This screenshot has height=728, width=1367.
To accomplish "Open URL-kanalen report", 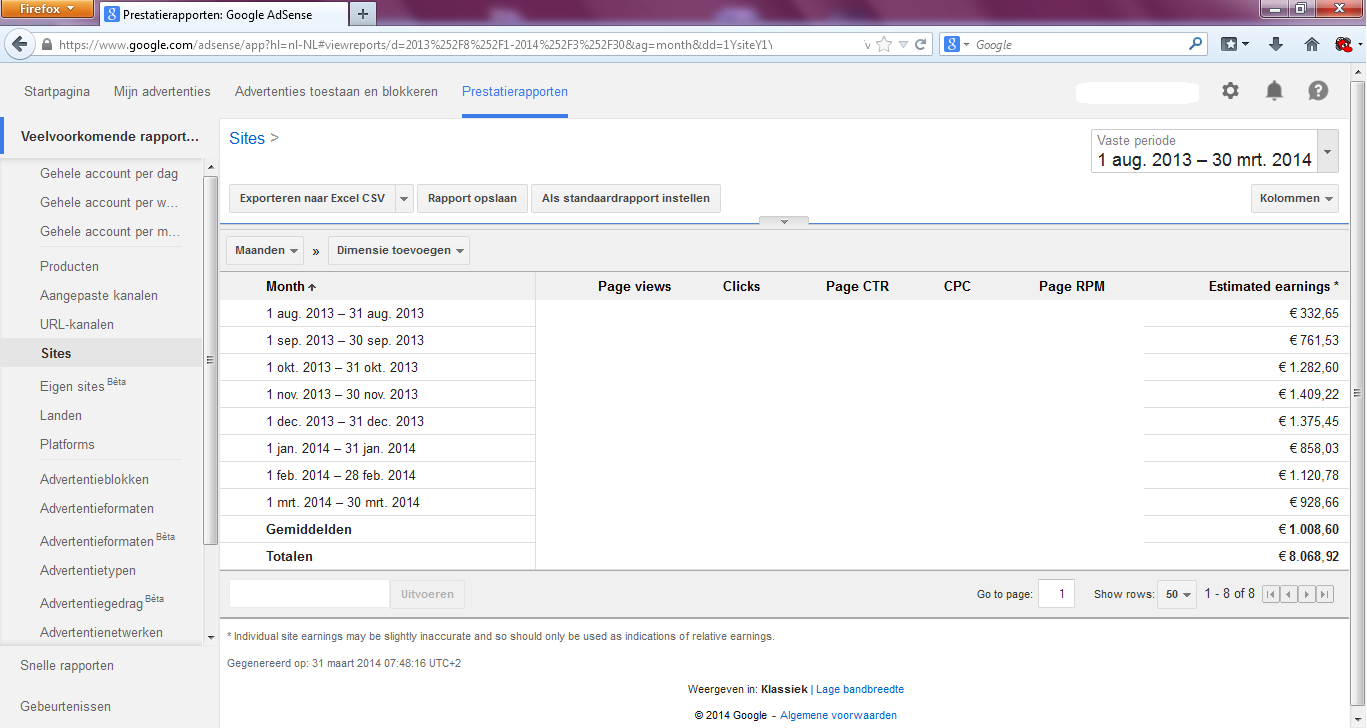I will click(77, 324).
